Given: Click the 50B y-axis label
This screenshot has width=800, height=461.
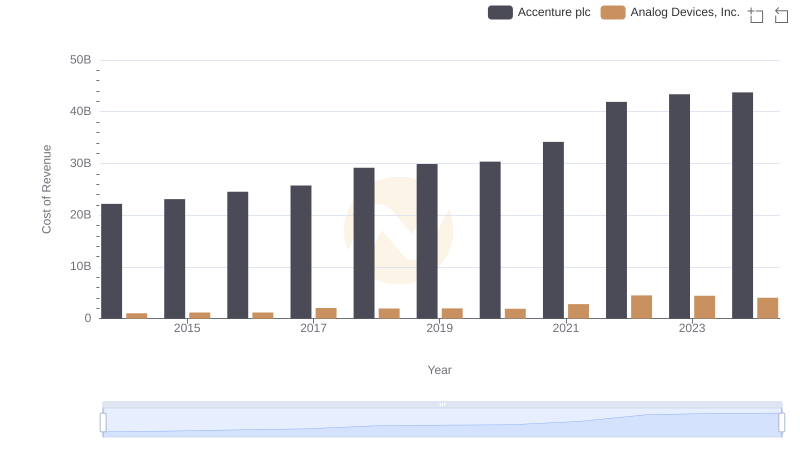Looking at the screenshot, I should click(81, 60).
